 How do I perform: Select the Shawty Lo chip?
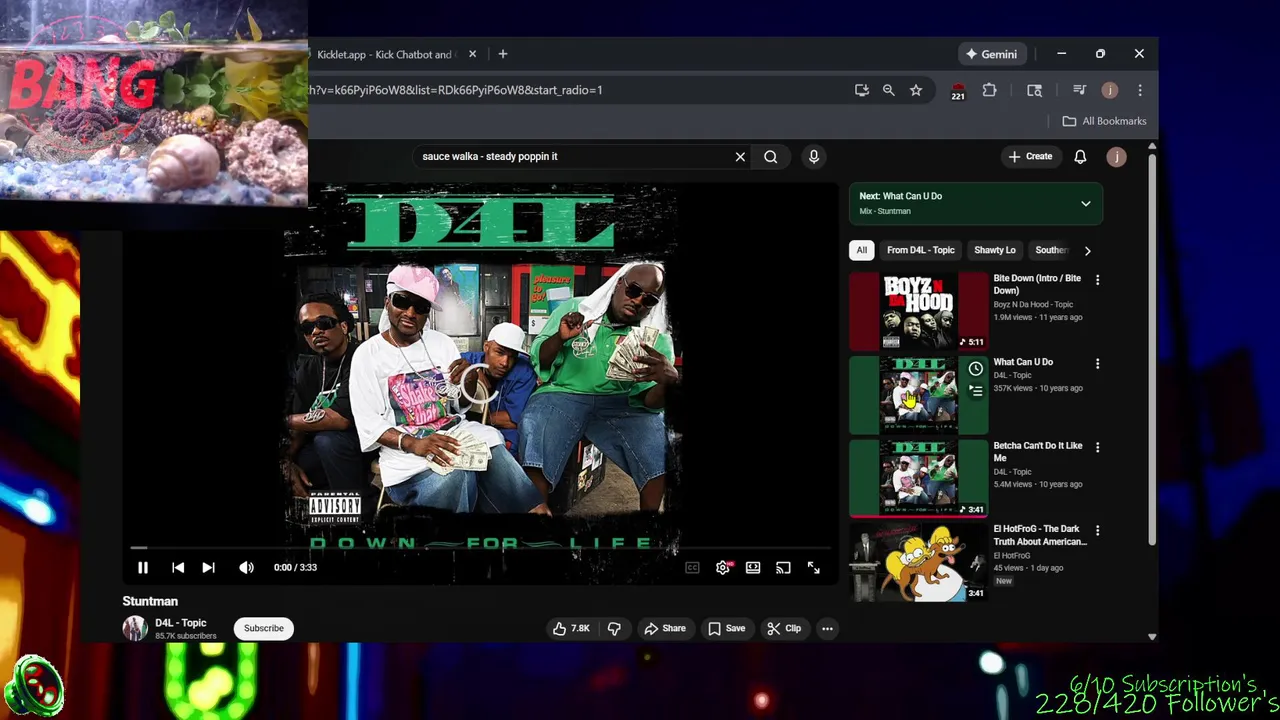(x=995, y=250)
